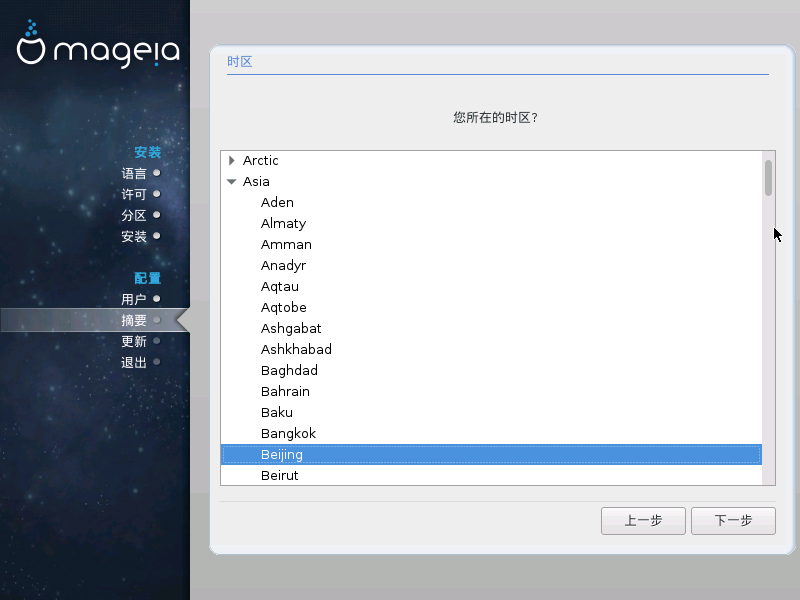Select Ashkhabad entry
The height and width of the screenshot is (600, 800).
tap(296, 349)
